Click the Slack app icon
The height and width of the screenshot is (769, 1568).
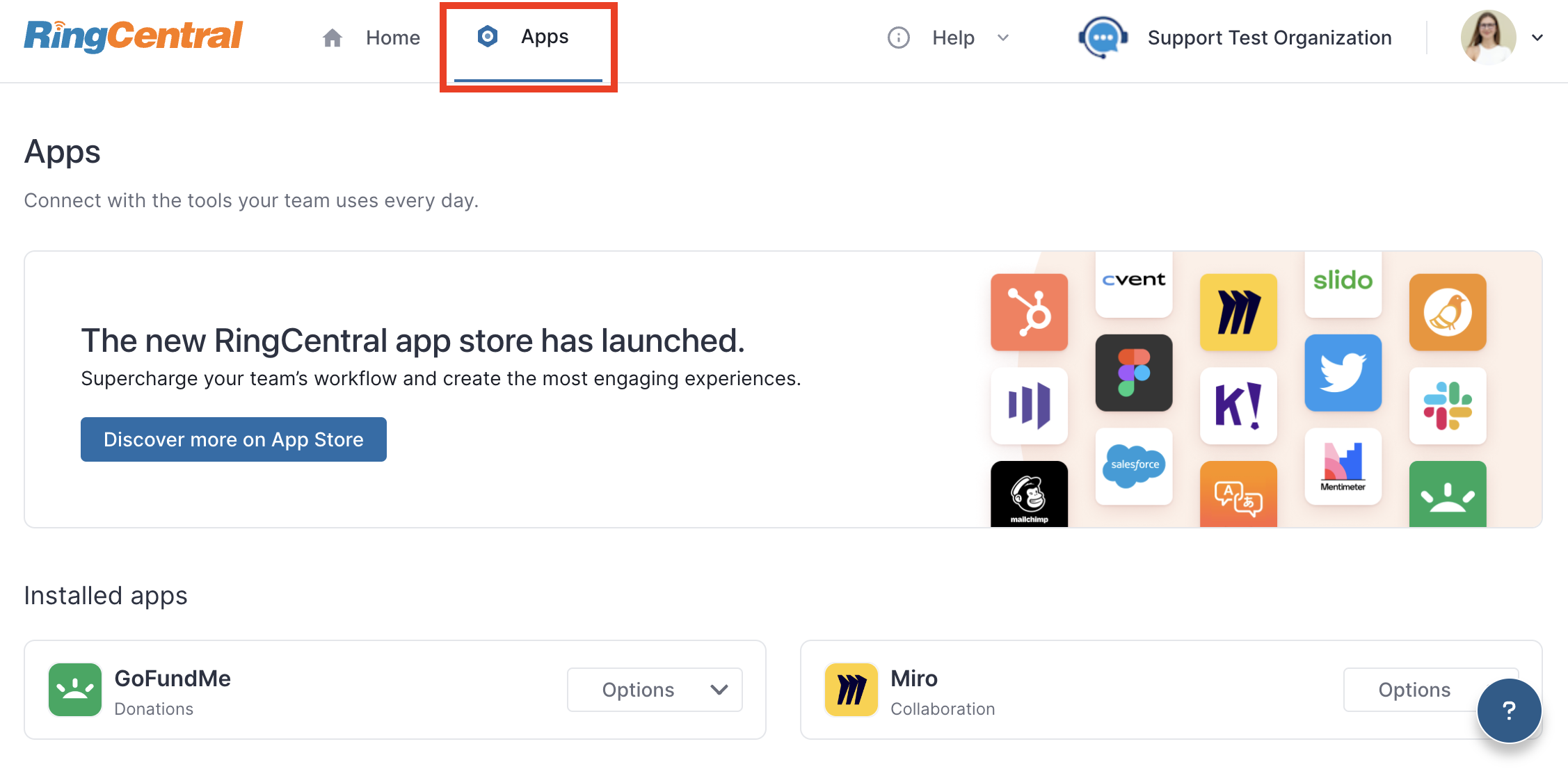coord(1448,405)
